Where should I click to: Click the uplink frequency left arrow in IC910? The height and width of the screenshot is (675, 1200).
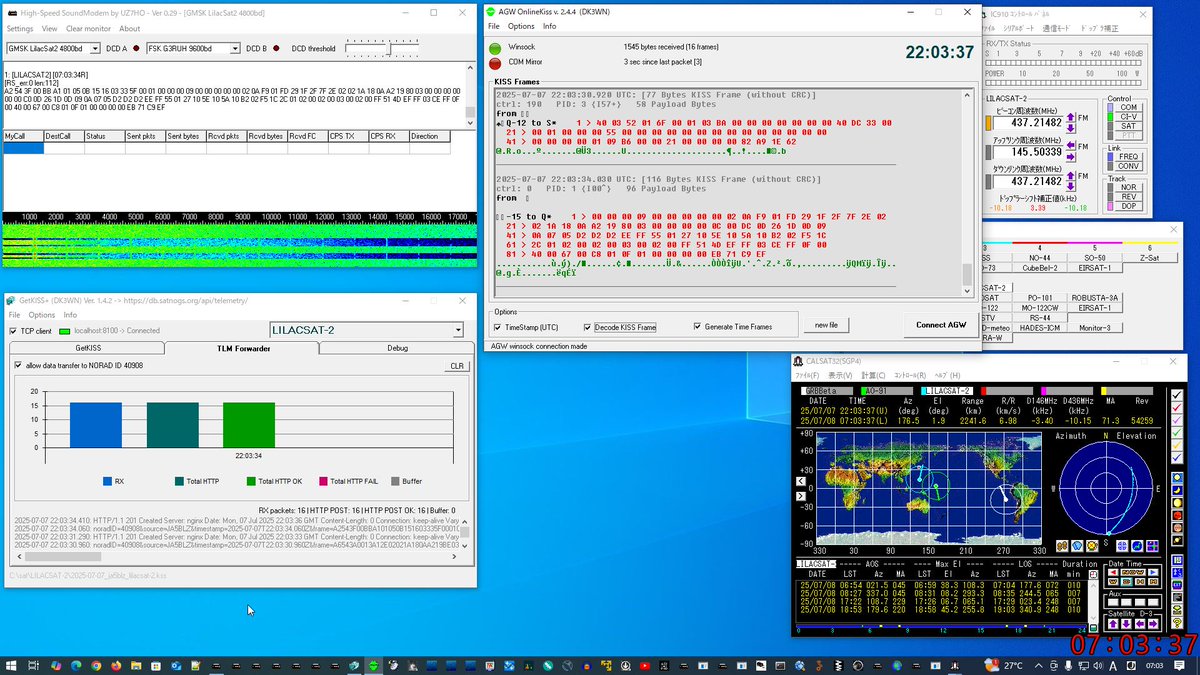coord(1071,146)
